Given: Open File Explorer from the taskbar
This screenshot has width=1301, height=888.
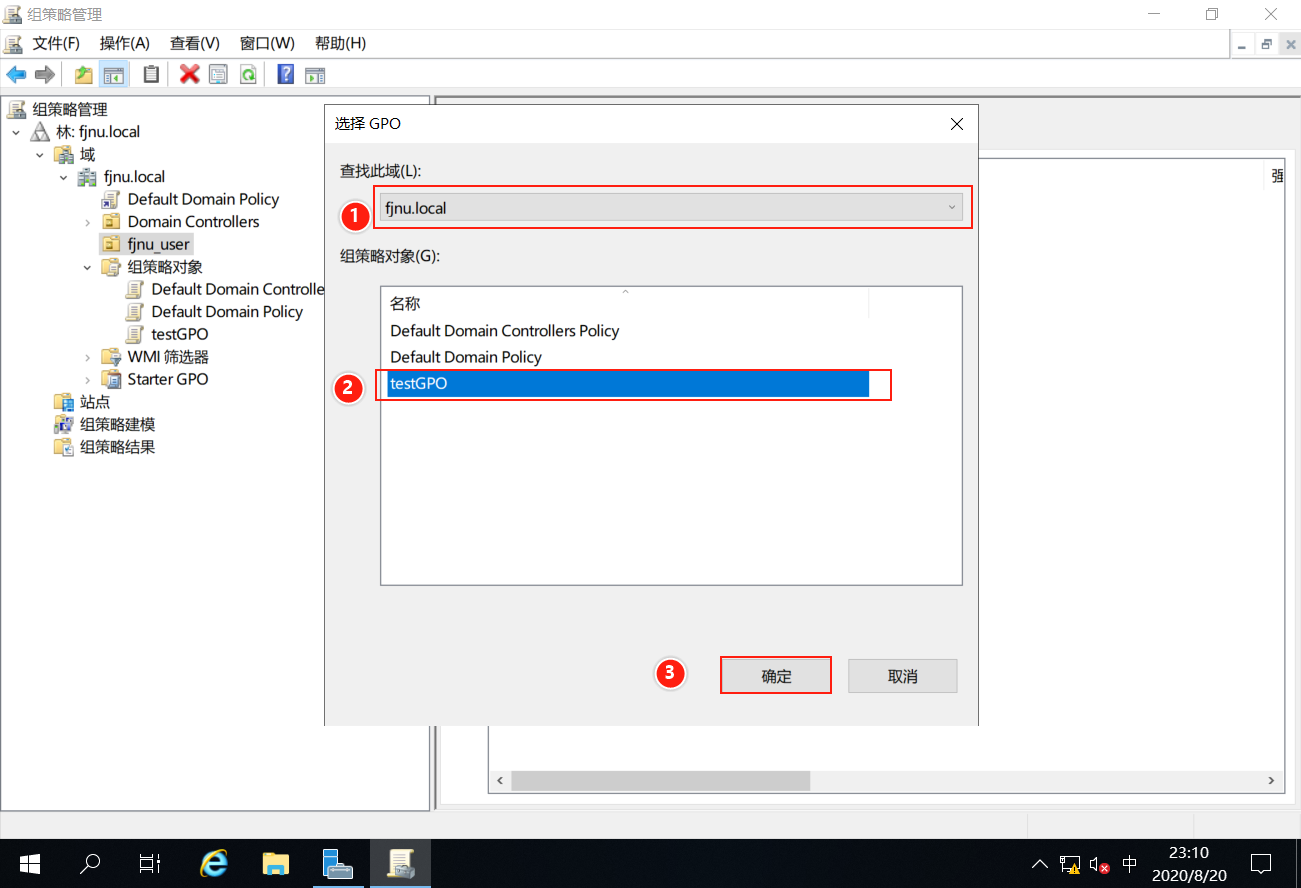Looking at the screenshot, I should (x=276, y=863).
